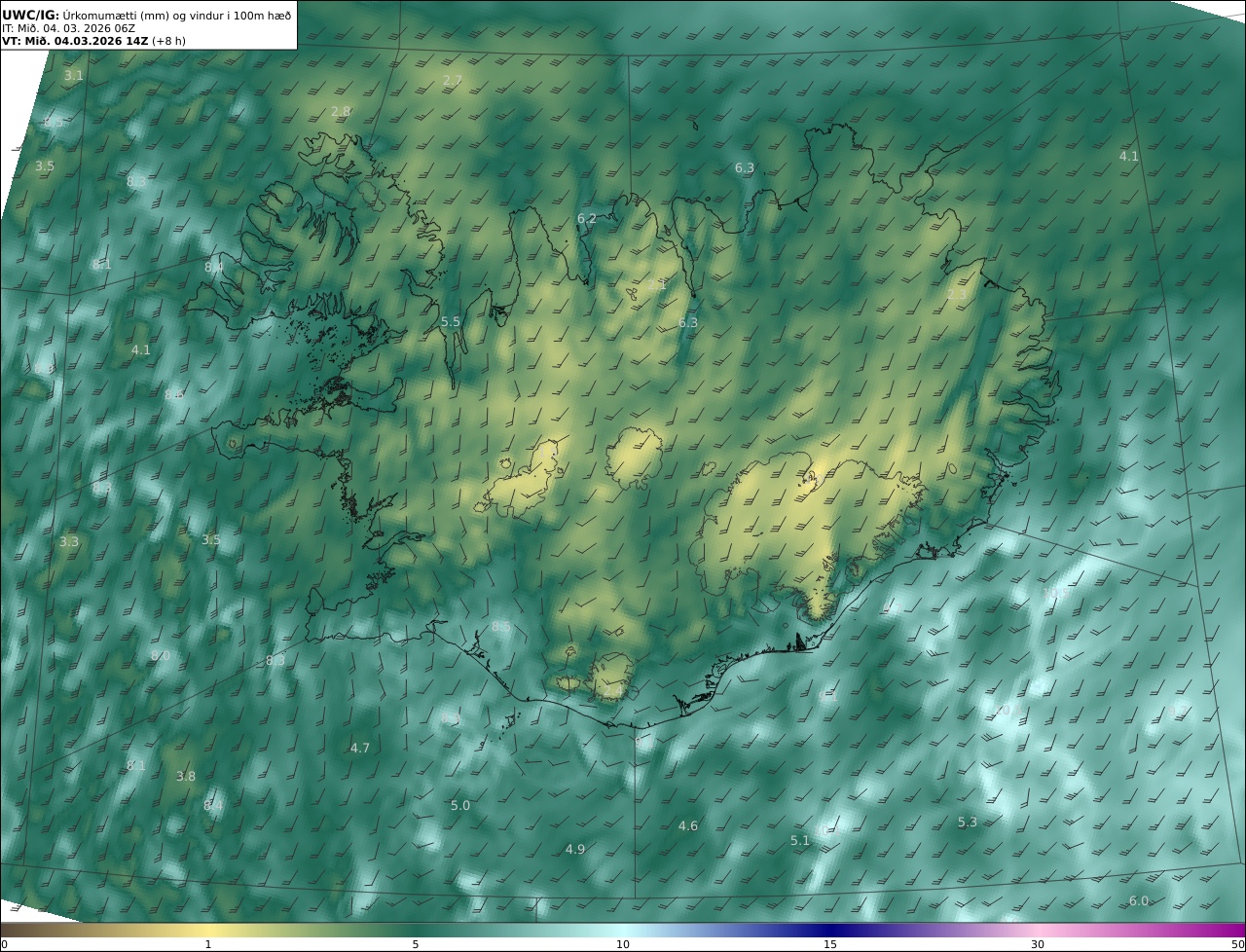Click the 6.0 value label
Screen dimensions: 1246x952
[1139, 900]
